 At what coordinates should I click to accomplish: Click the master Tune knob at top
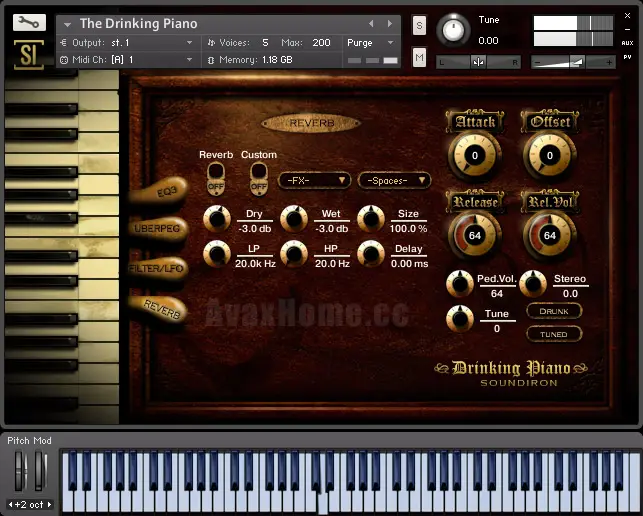click(x=453, y=30)
